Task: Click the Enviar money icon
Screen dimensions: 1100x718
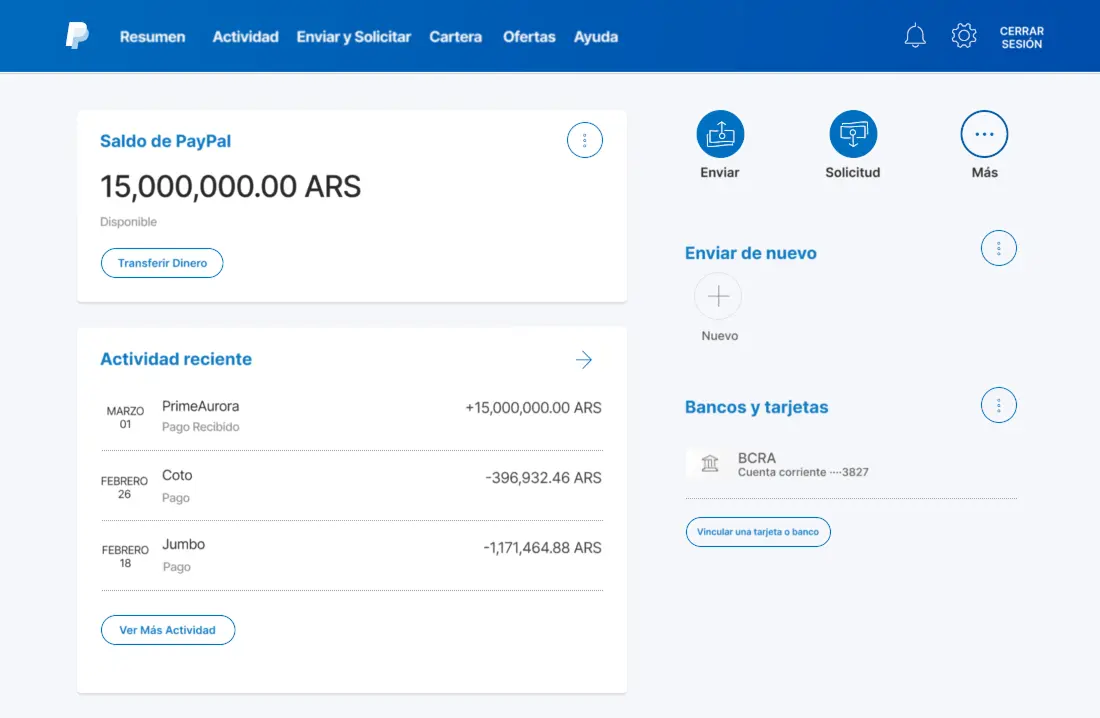Action: pyautogui.click(x=720, y=134)
